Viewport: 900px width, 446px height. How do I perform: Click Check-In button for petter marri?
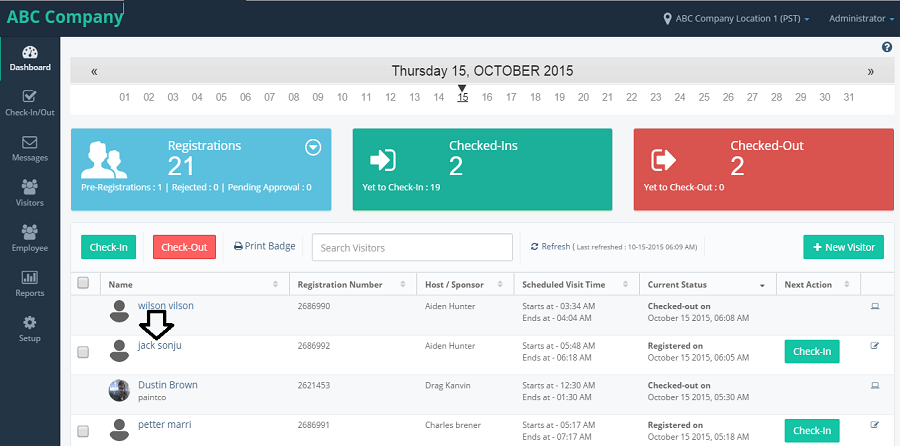pyautogui.click(x=812, y=431)
